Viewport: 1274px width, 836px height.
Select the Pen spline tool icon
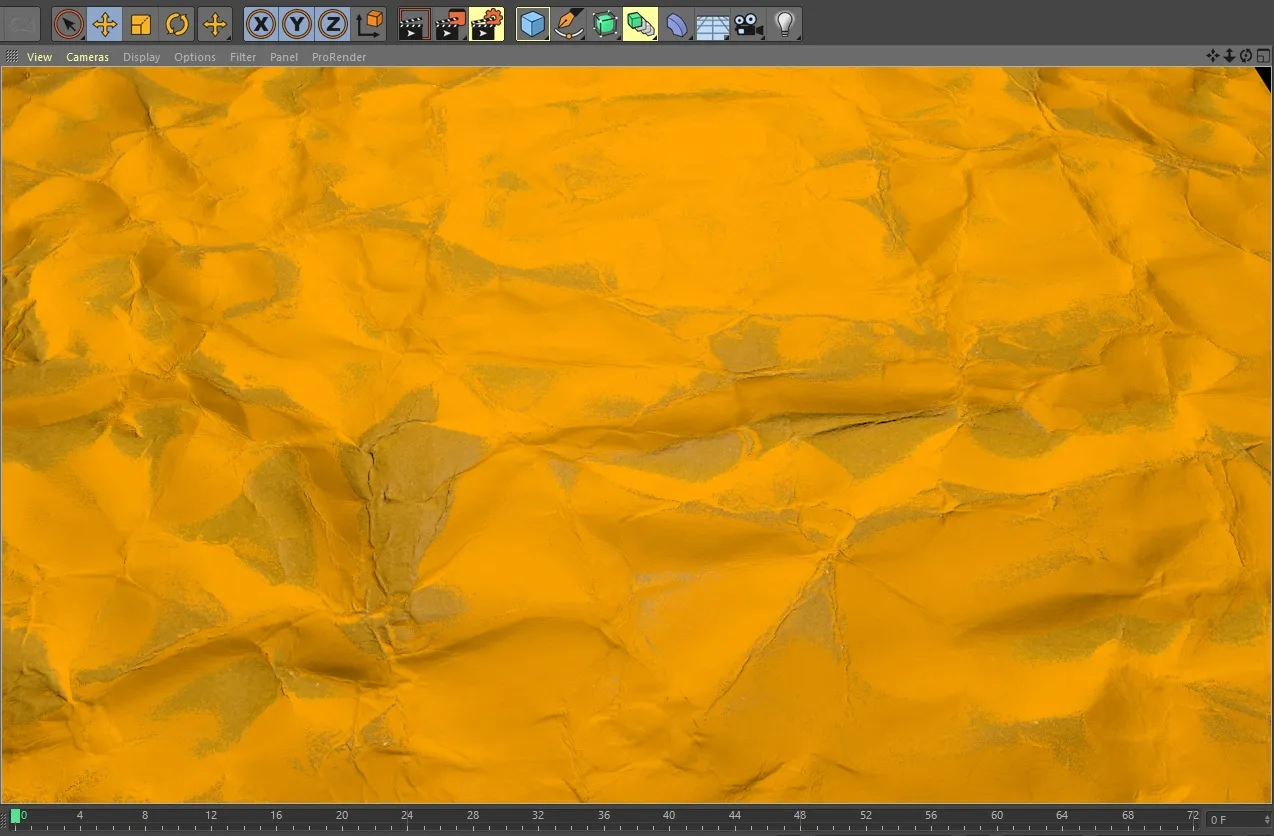(567, 23)
